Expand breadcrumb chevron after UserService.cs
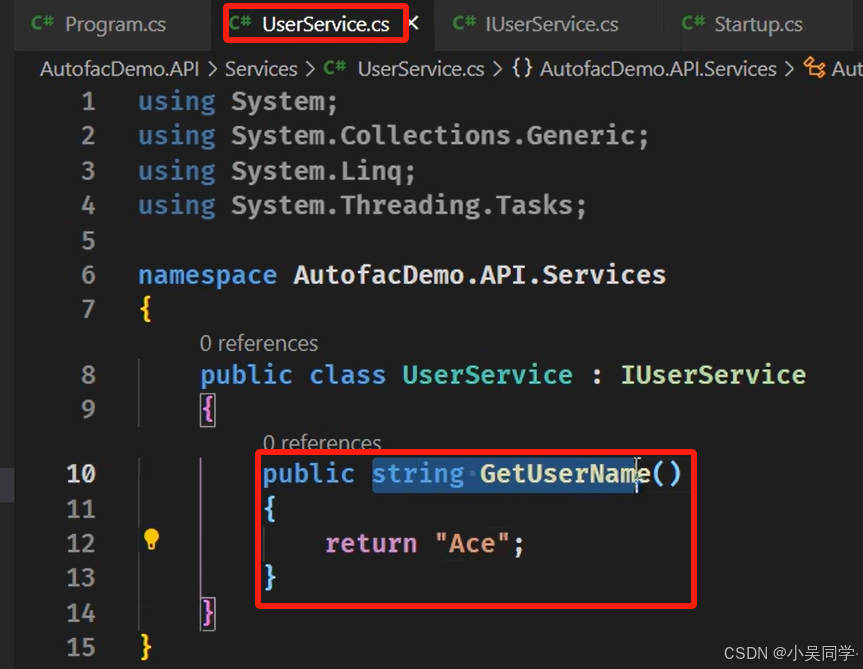Screen dimensions: 863x669 (x=498, y=69)
